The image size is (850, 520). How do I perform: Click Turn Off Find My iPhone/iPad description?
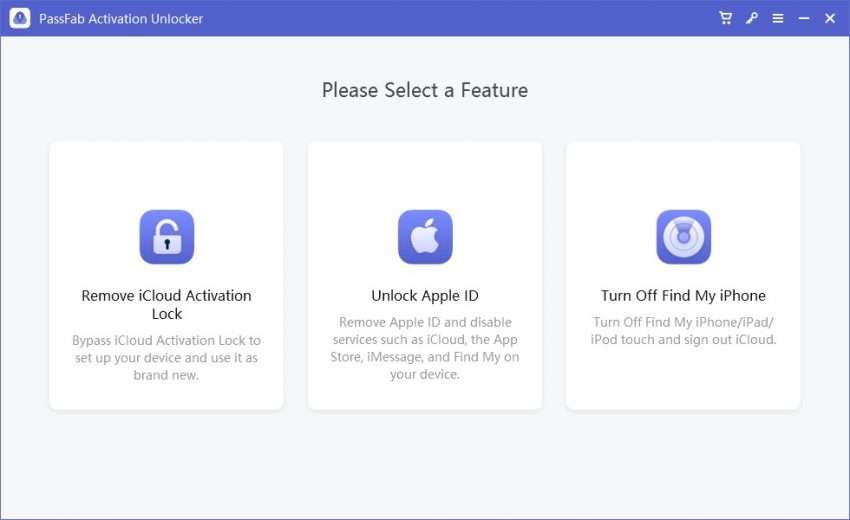(683, 331)
